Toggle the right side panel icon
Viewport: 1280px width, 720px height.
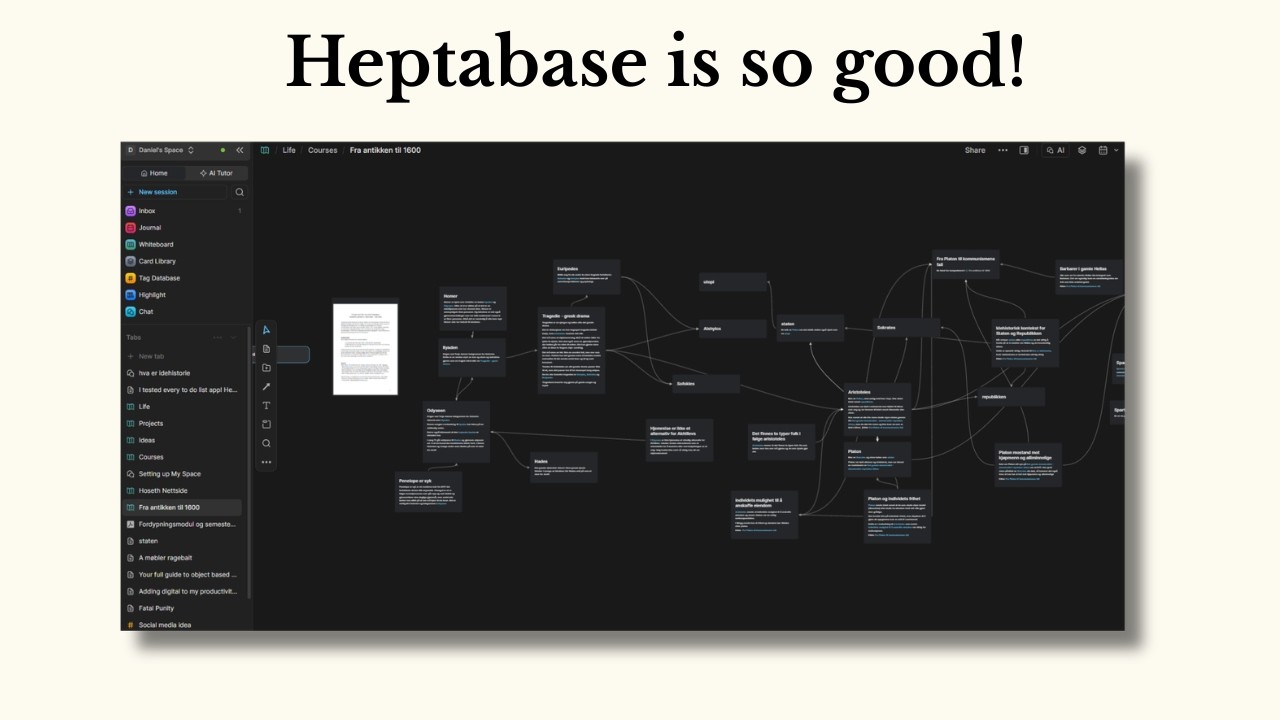1024,150
